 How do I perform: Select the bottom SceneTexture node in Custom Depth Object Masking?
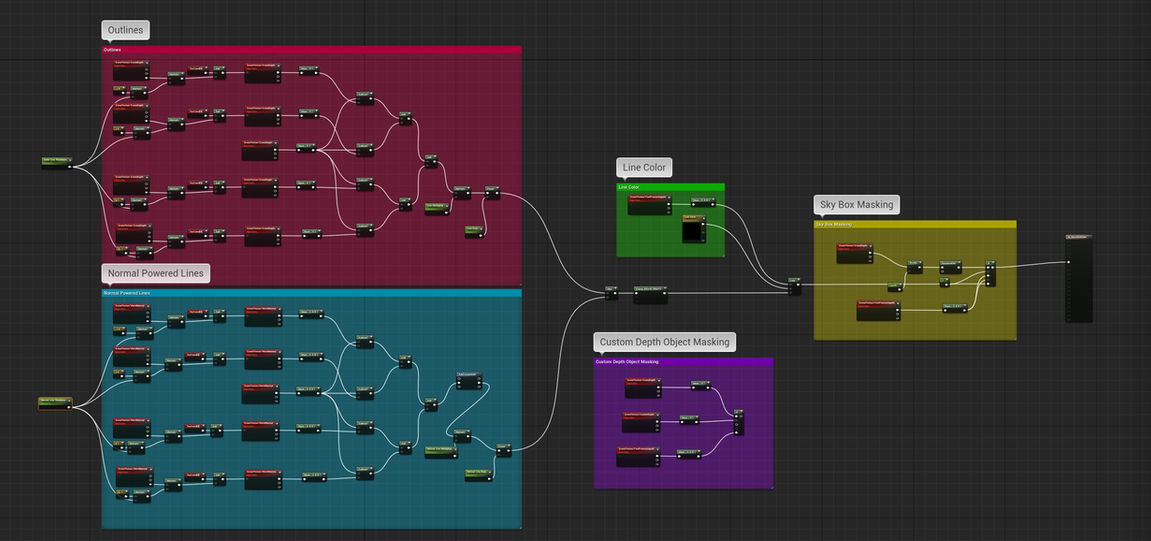coord(636,457)
